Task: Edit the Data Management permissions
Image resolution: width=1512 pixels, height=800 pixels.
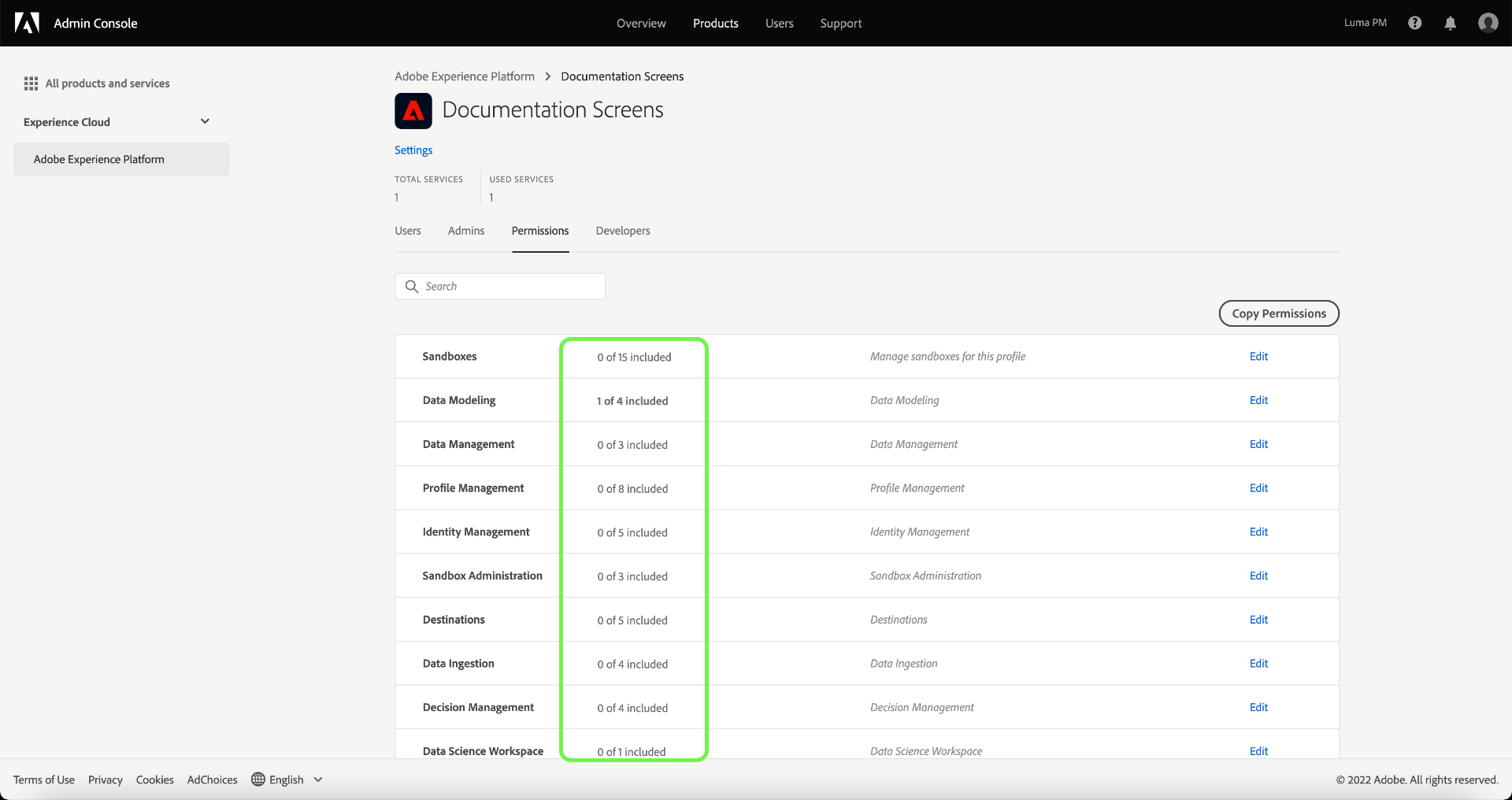Action: pos(1258,444)
